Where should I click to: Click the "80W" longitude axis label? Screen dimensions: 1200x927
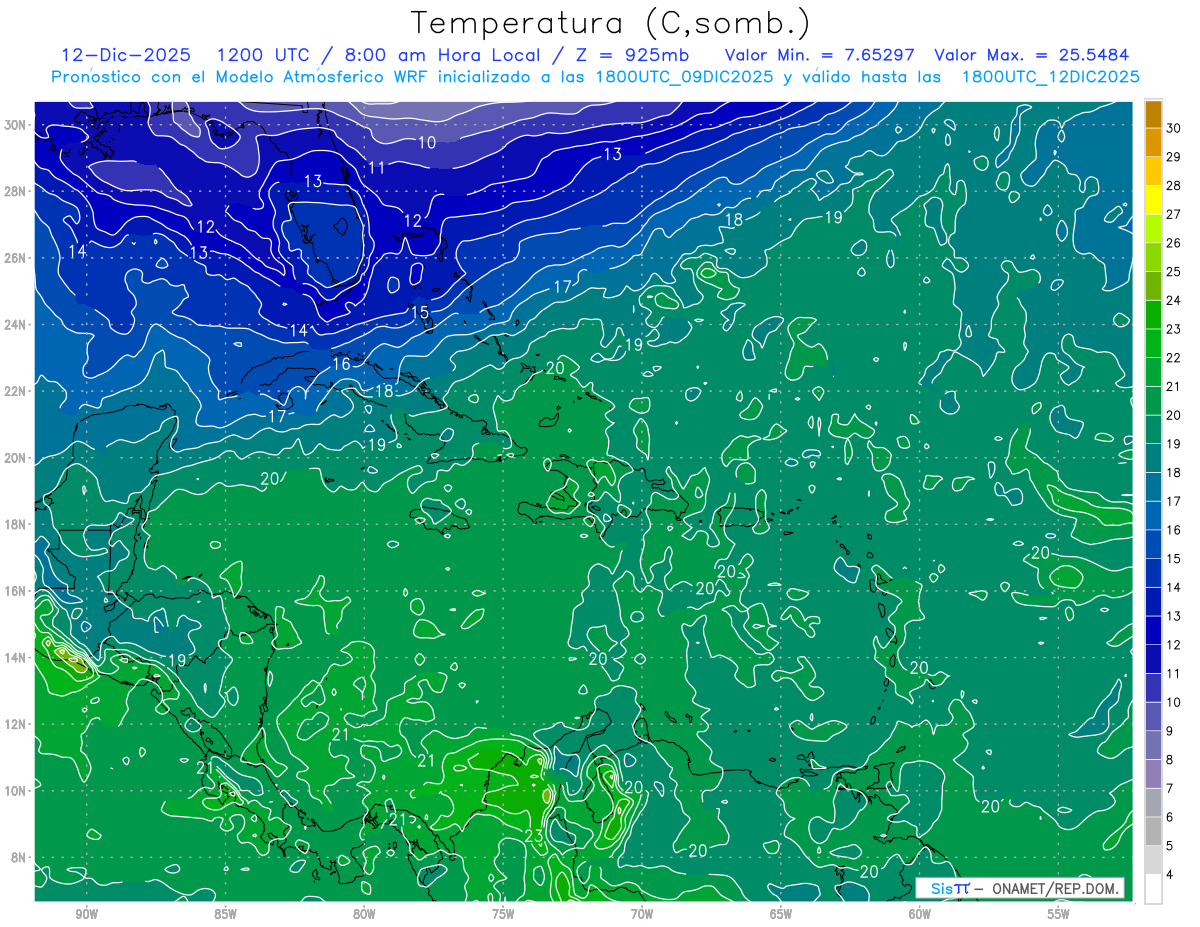pos(364,914)
